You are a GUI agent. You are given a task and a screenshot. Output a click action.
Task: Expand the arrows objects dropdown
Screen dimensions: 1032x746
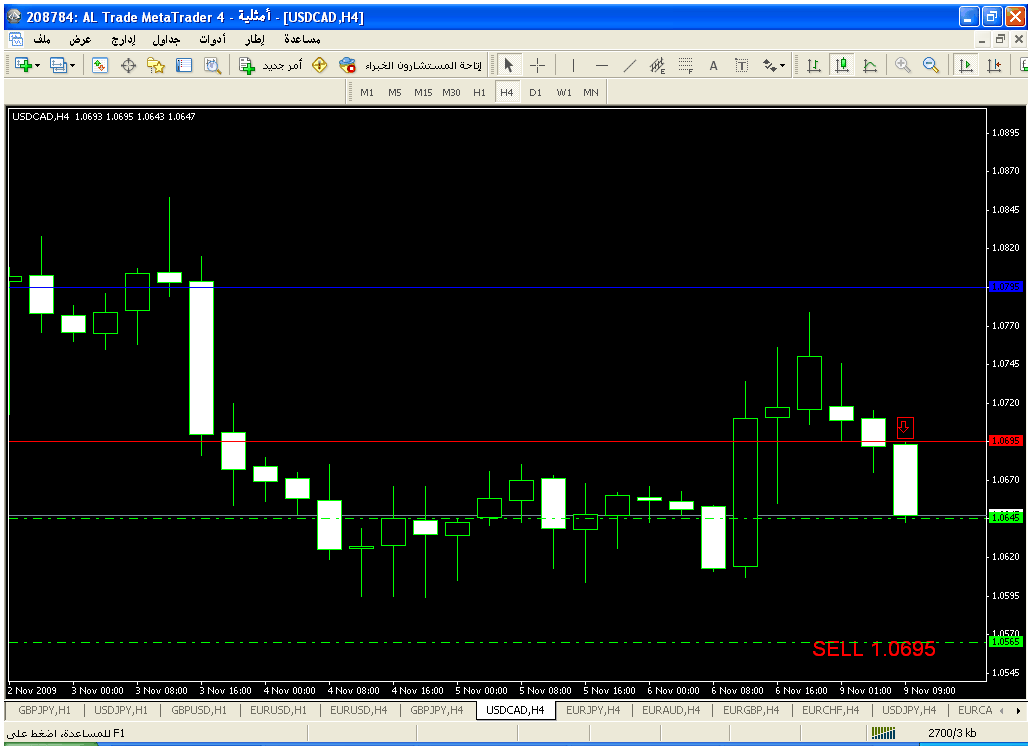(x=782, y=65)
